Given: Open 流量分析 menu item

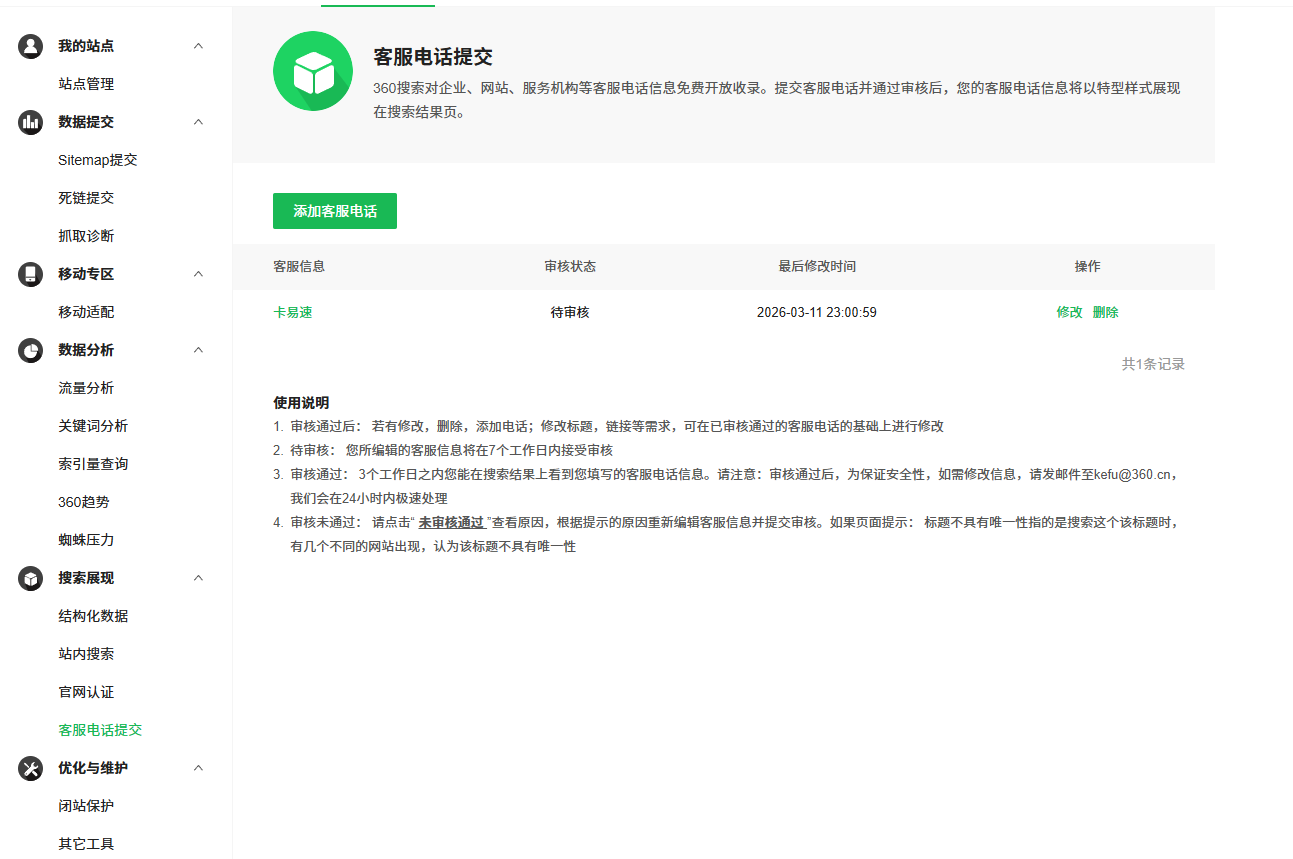Looking at the screenshot, I should click(86, 388).
